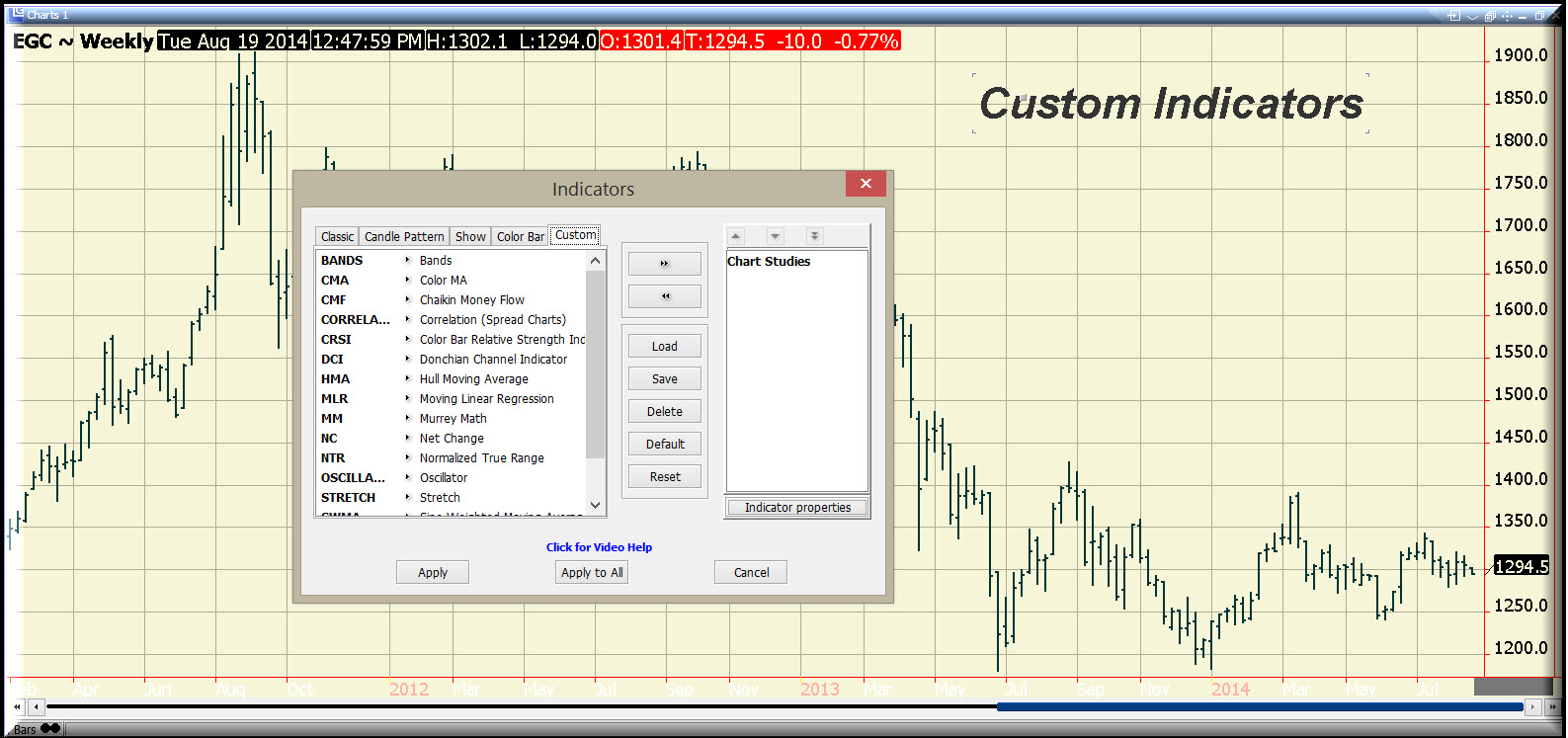Click the four-way move icon in the title bar
Screen dimensions: 1568x738
point(1507,15)
